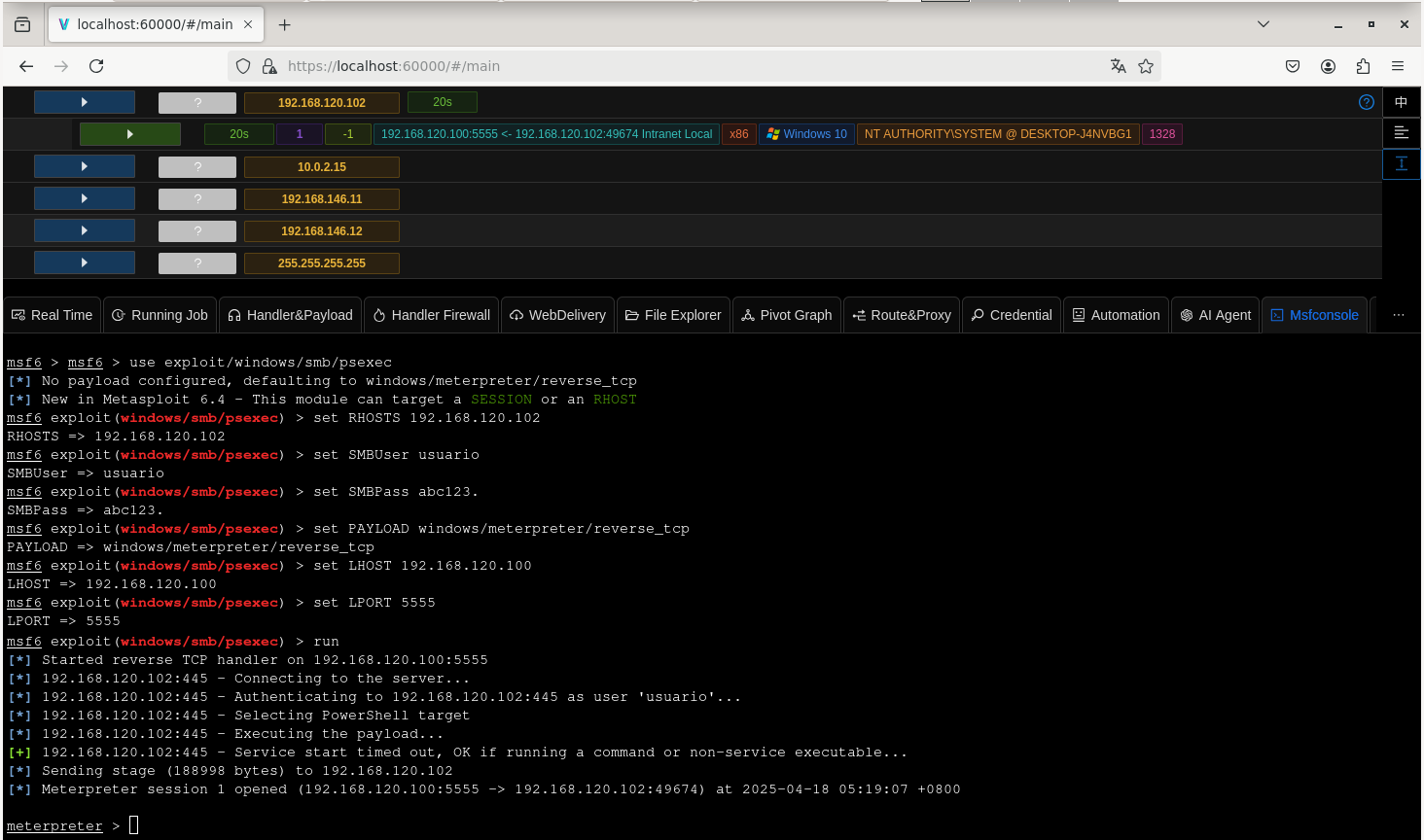View the Pivot Graph tab
The height and width of the screenshot is (840, 1424).
787,315
